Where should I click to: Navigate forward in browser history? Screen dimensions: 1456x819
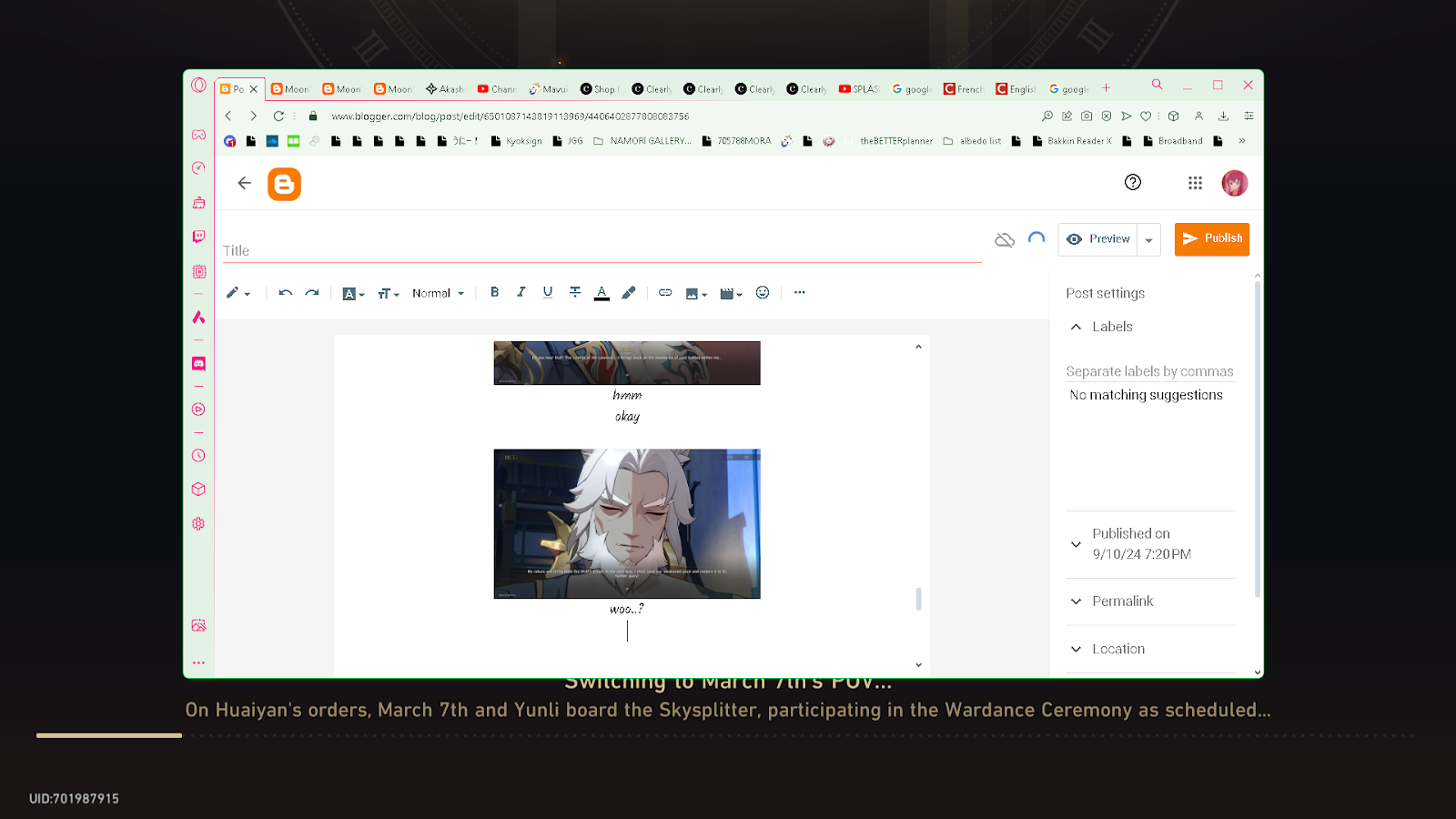253,116
